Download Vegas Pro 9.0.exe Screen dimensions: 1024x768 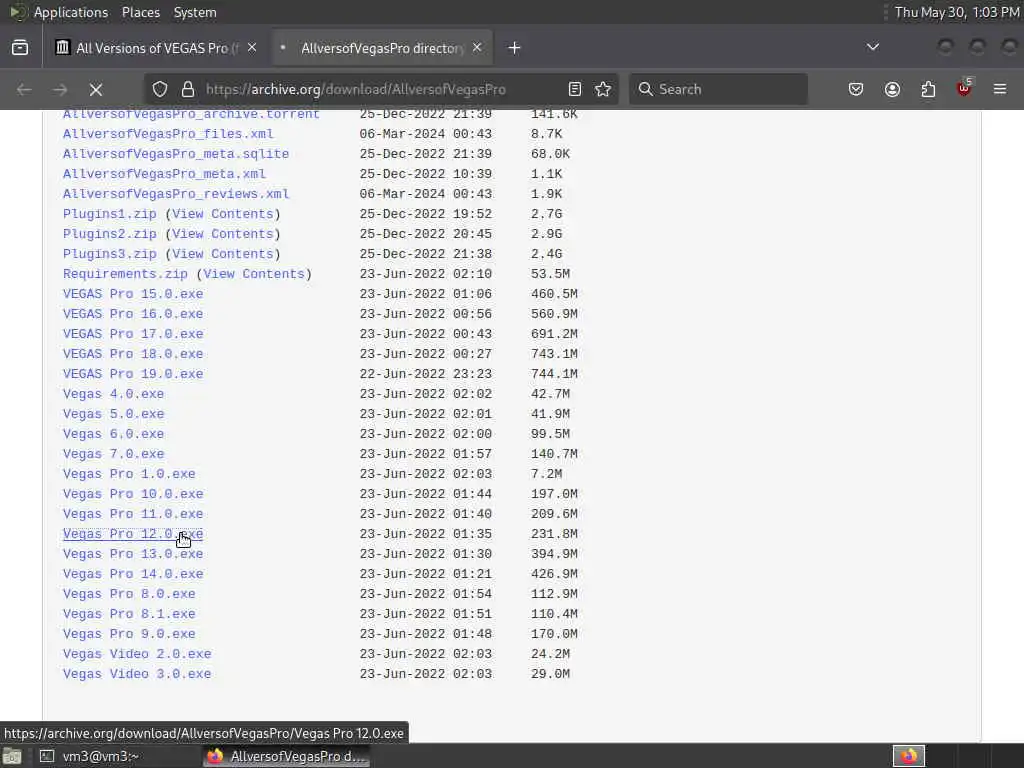129,634
